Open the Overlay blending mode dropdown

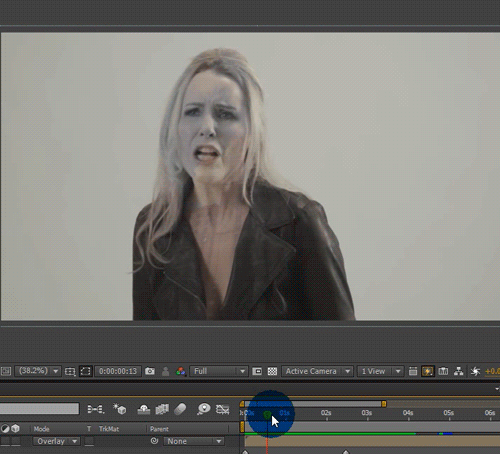click(x=56, y=441)
